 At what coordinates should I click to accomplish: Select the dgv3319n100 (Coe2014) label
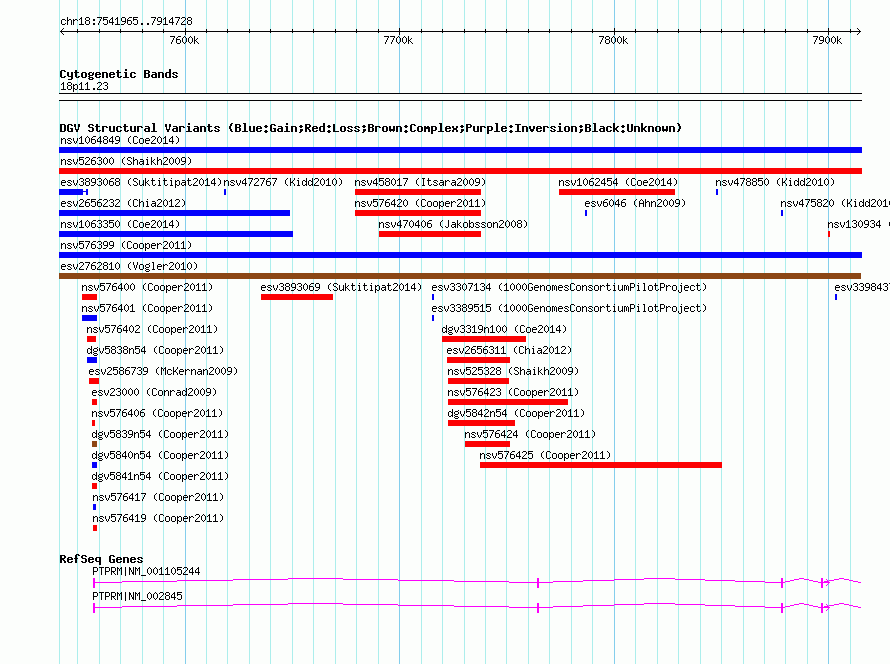(504, 329)
